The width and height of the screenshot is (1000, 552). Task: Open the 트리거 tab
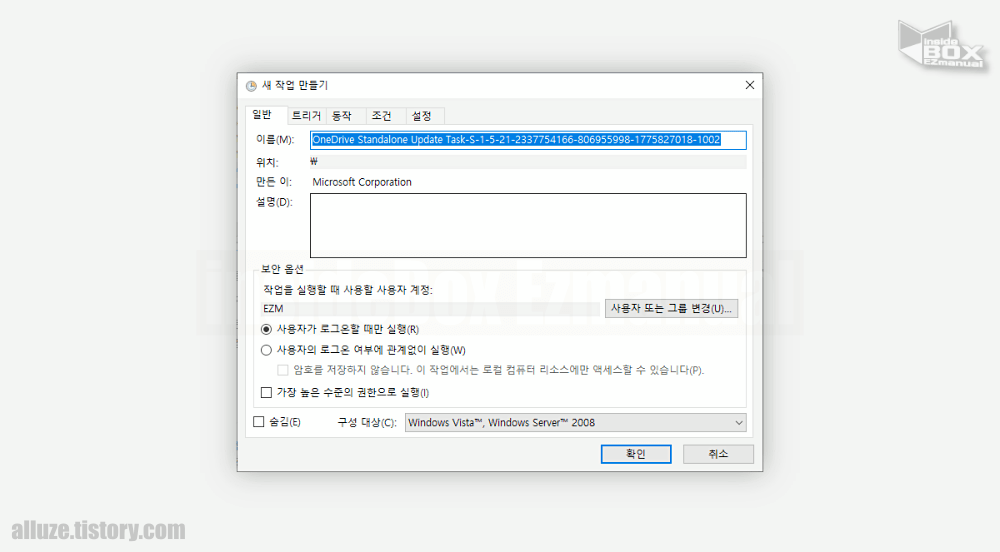tap(306, 116)
